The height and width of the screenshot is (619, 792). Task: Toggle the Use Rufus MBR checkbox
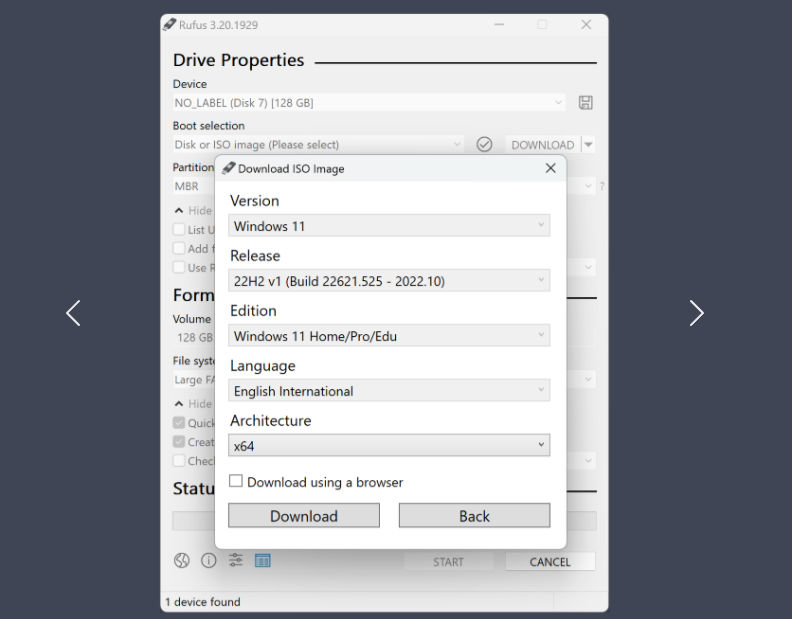179,267
